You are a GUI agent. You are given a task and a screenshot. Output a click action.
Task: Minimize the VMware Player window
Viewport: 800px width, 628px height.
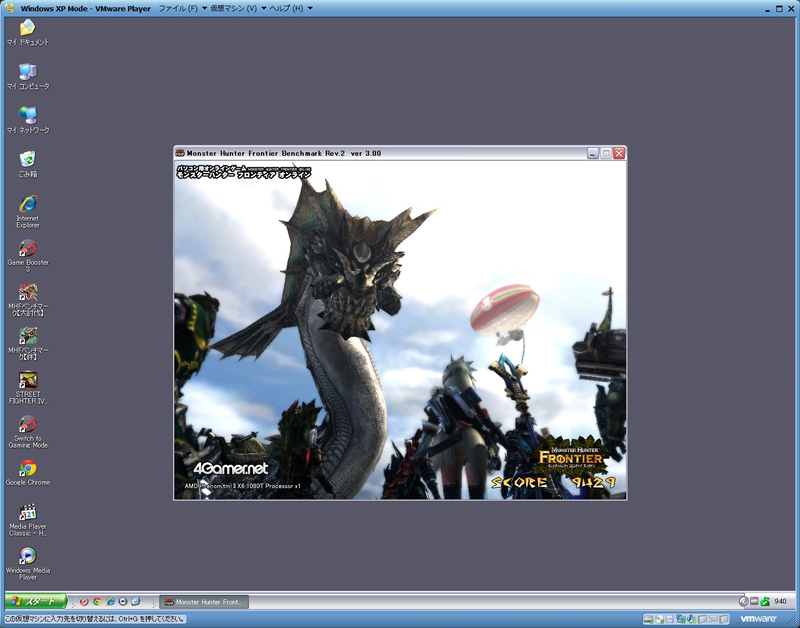pos(768,9)
